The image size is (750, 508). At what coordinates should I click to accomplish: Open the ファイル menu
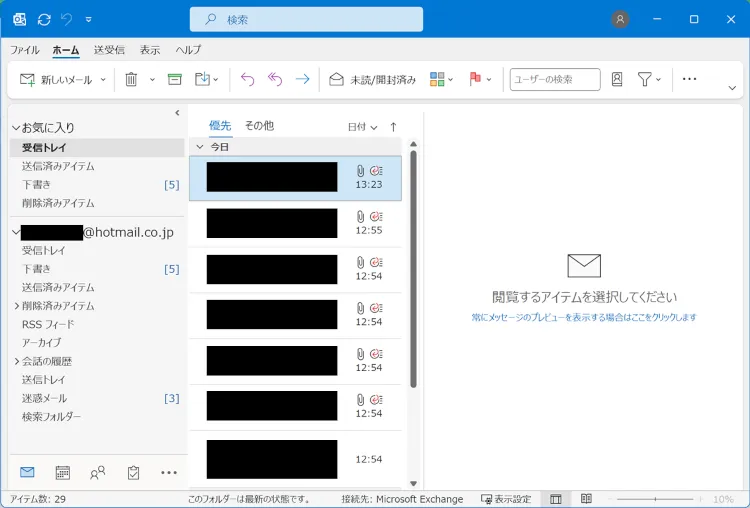click(24, 50)
